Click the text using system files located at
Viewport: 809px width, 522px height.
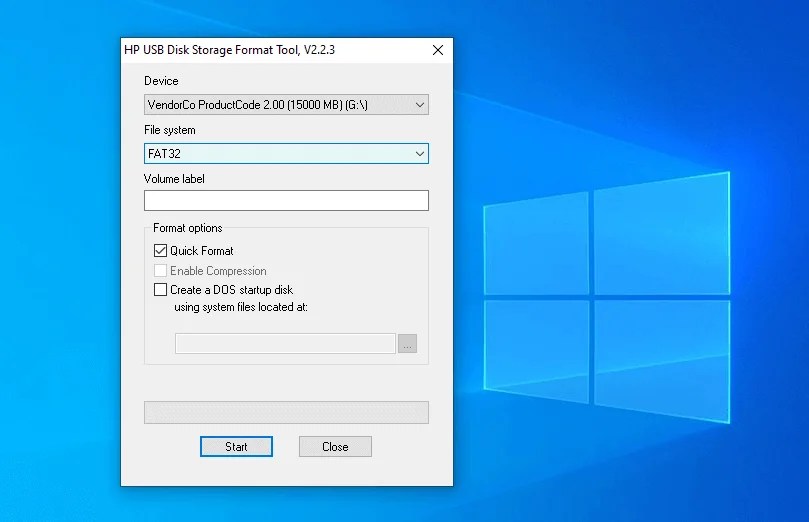pos(241,307)
